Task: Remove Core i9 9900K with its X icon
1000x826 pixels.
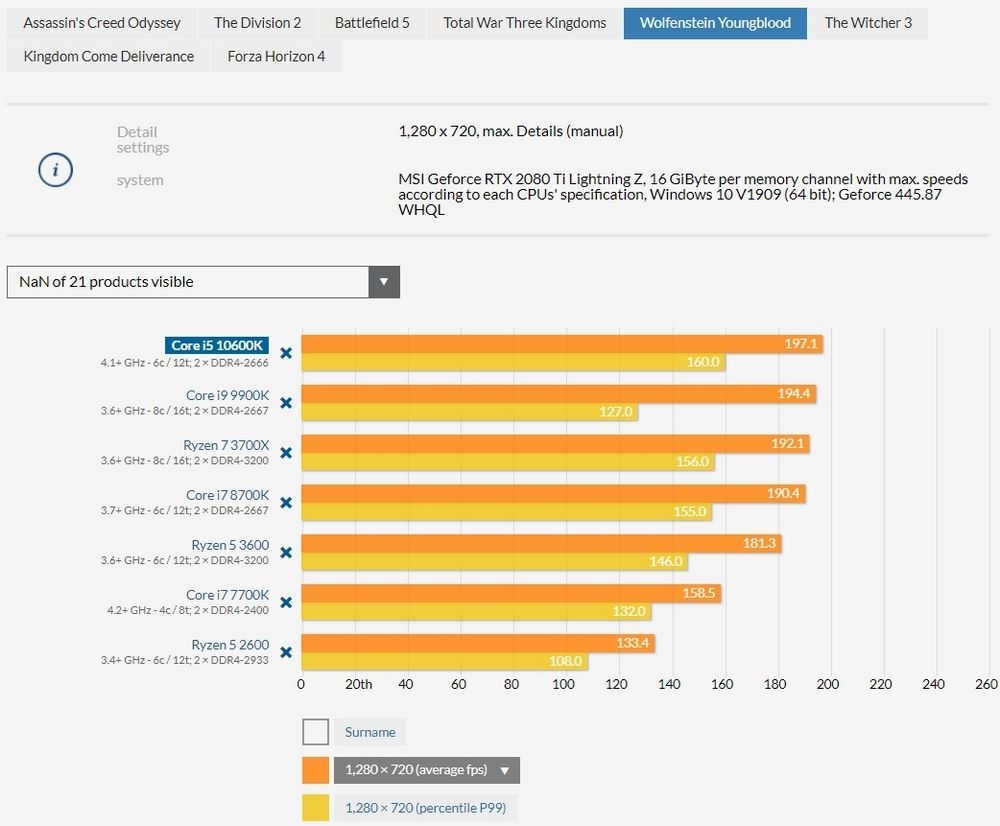Action: [x=286, y=403]
